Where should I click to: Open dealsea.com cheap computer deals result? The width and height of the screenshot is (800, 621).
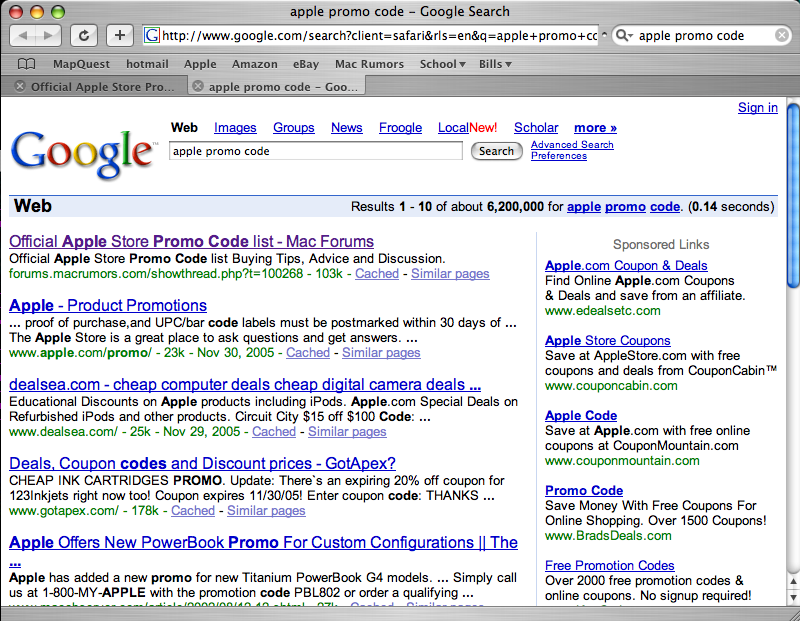pos(245,384)
